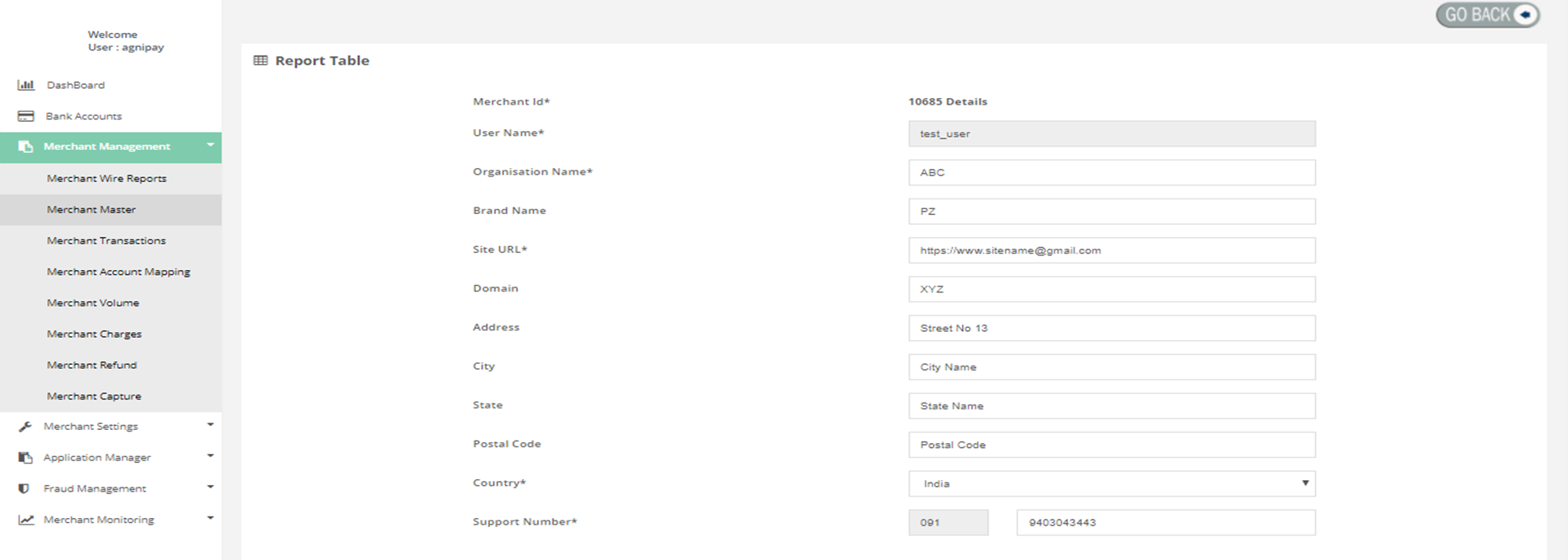Expand the Merchant Settings submenu arrow

click(210, 425)
